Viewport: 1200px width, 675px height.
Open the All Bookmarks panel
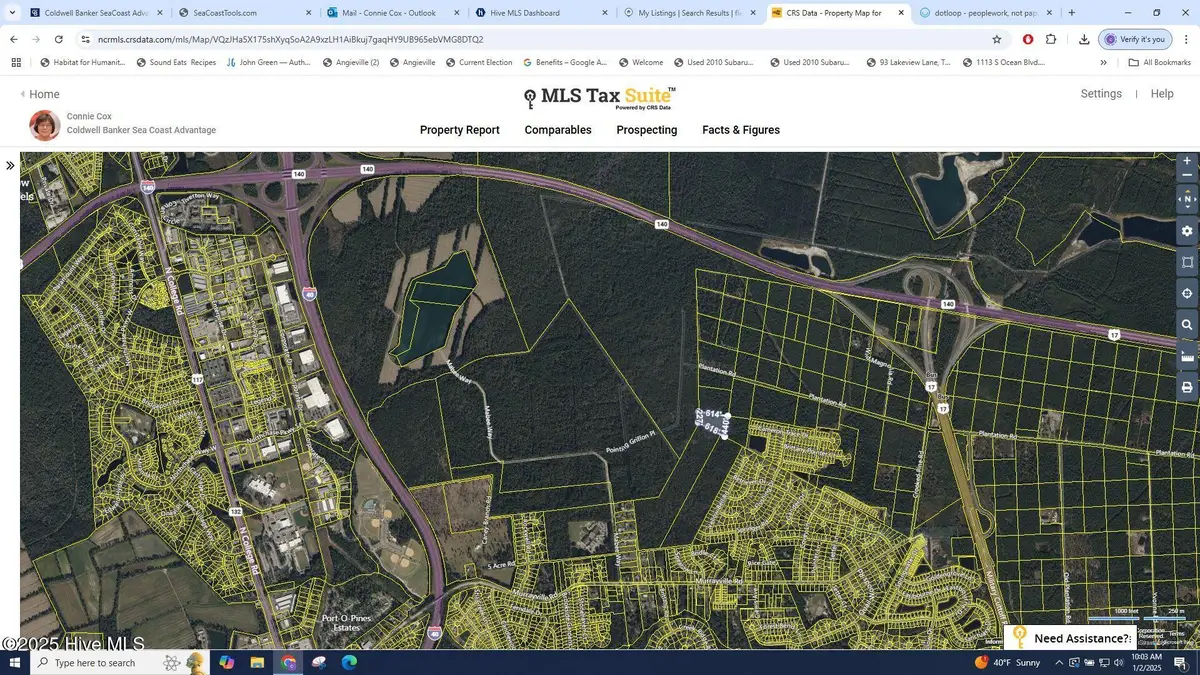tap(1160, 61)
